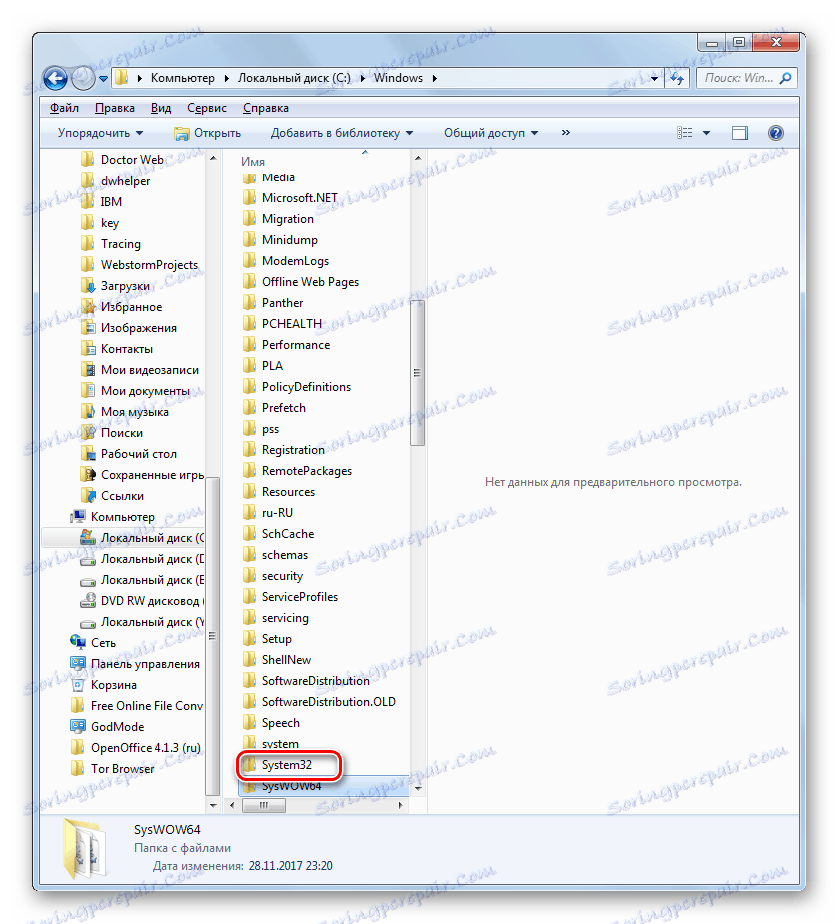Screen dimensions: 839x924
Task: Select the Сеть network icon
Action: [x=78, y=642]
